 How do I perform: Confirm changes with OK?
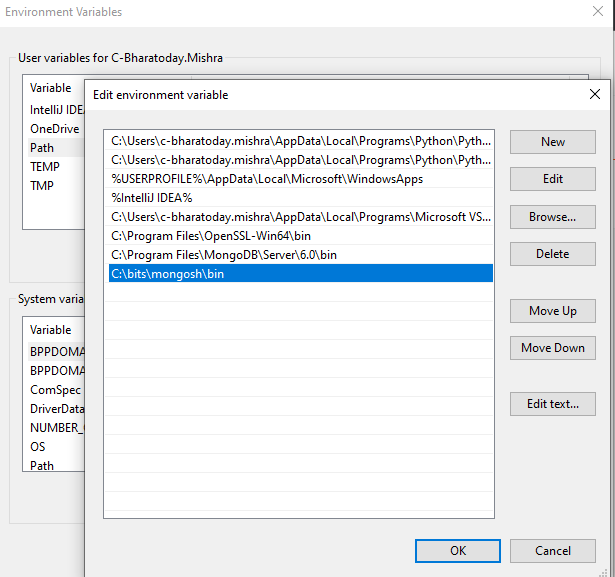(x=458, y=551)
